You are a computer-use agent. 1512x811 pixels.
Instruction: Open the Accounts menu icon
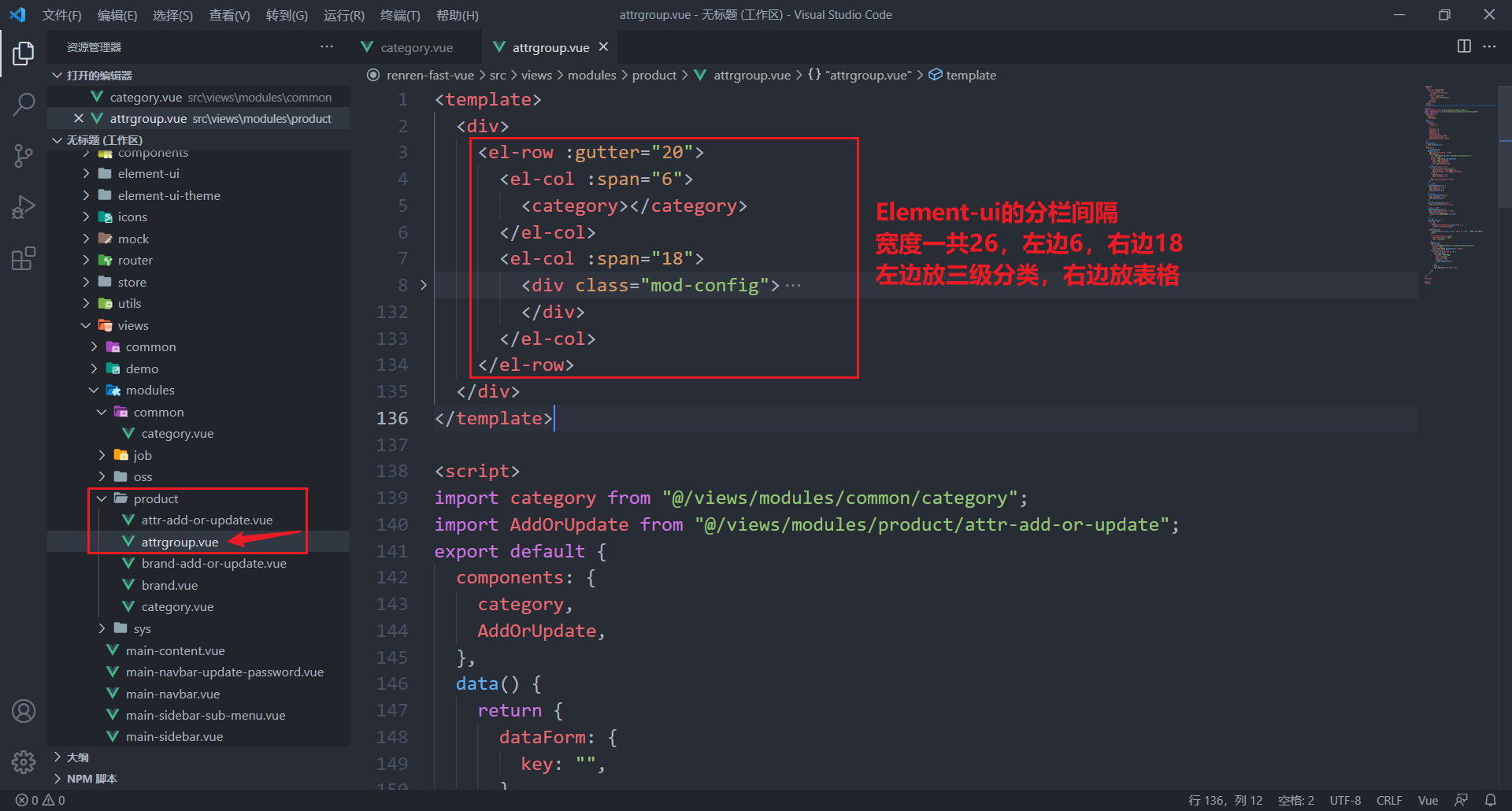24,711
